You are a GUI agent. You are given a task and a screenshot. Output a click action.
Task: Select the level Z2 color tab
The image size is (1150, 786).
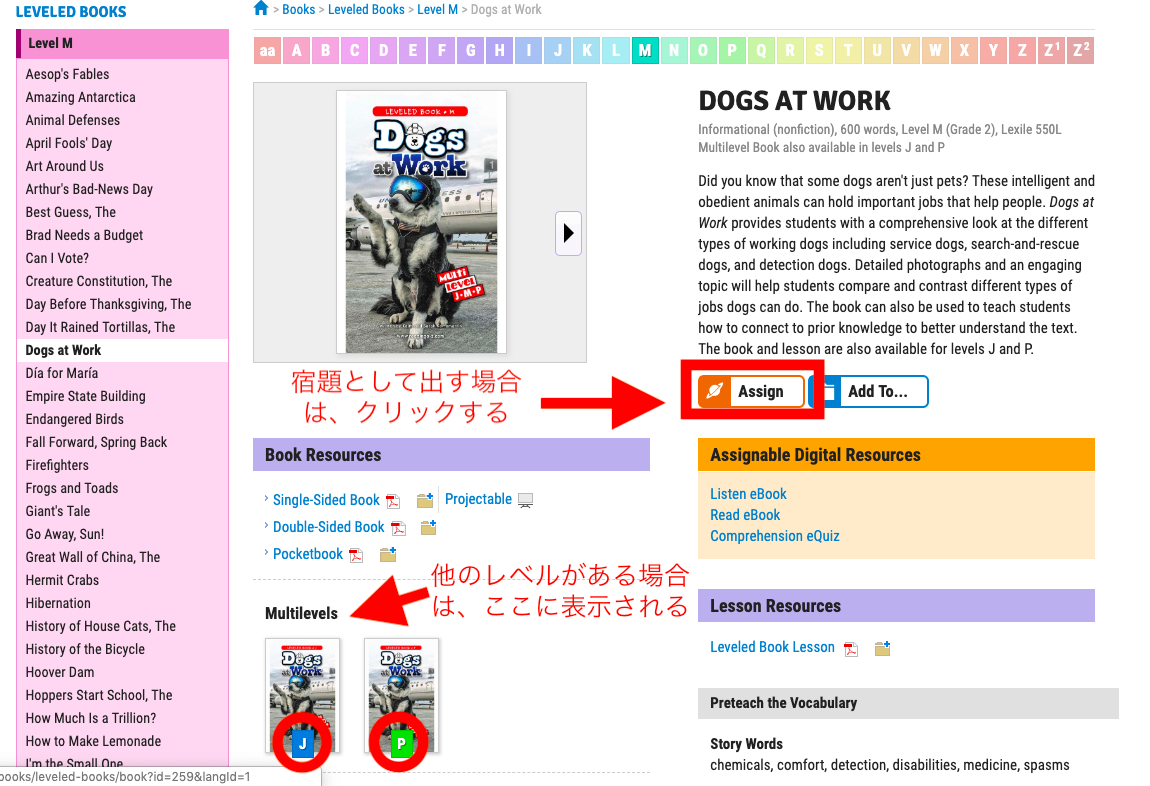click(1080, 51)
